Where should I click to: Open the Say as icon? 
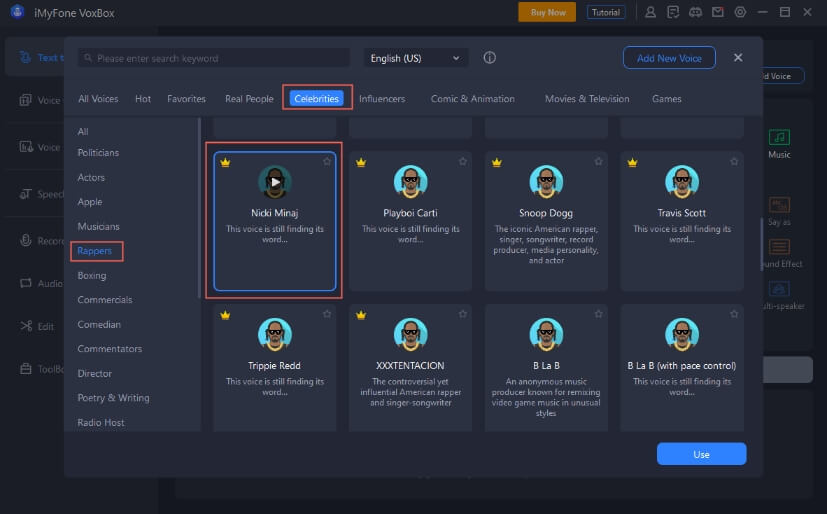coord(779,205)
